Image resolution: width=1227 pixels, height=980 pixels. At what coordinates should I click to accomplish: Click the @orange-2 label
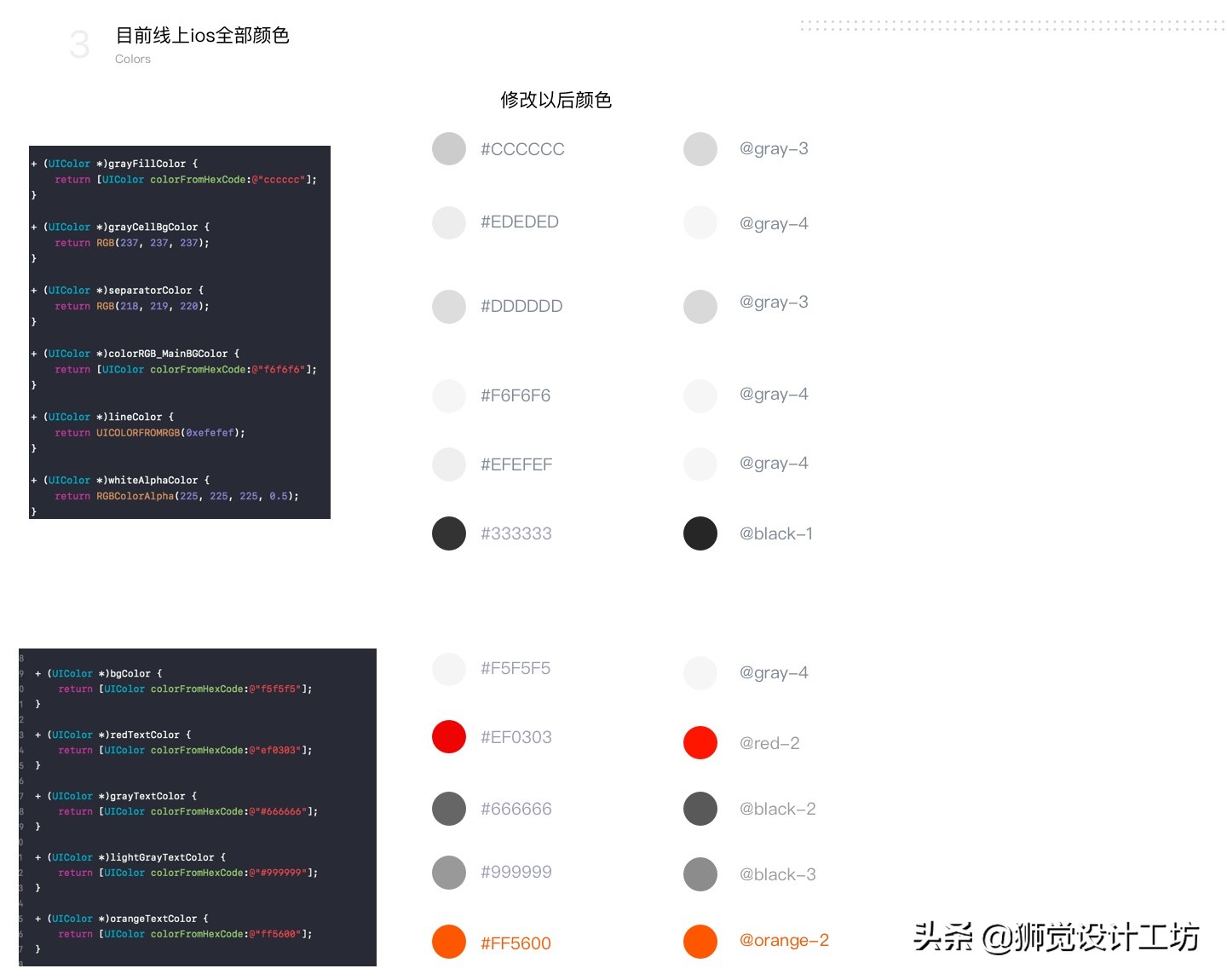tap(784, 940)
